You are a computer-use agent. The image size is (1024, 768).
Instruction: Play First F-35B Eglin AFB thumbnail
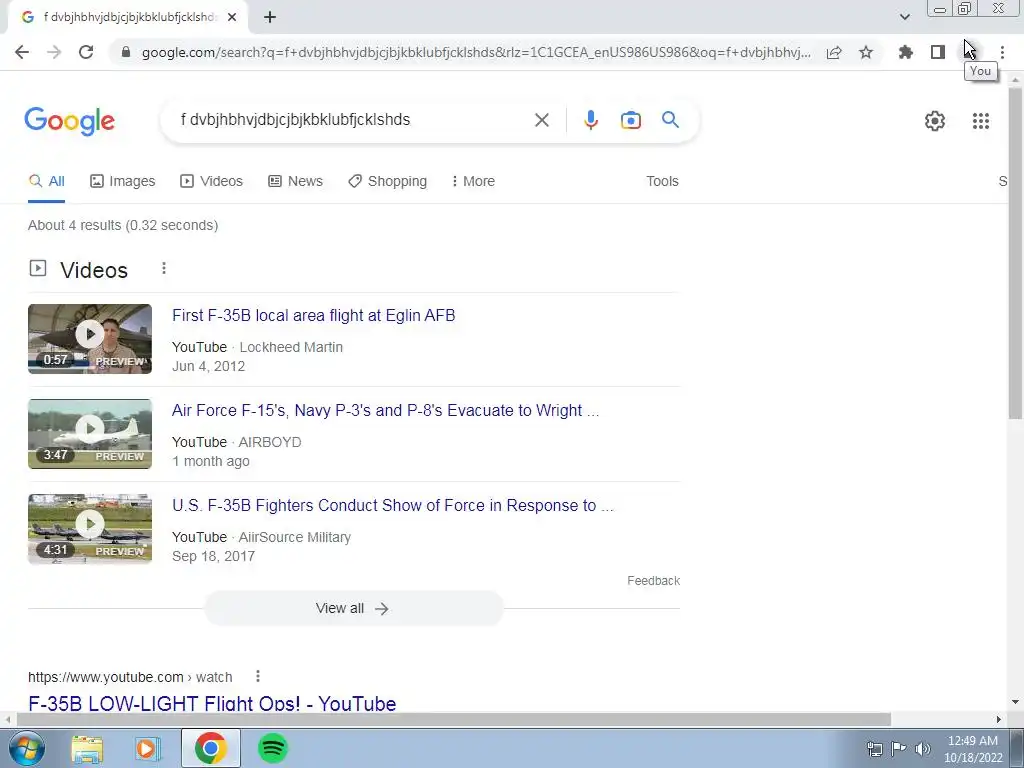pyautogui.click(x=90, y=339)
